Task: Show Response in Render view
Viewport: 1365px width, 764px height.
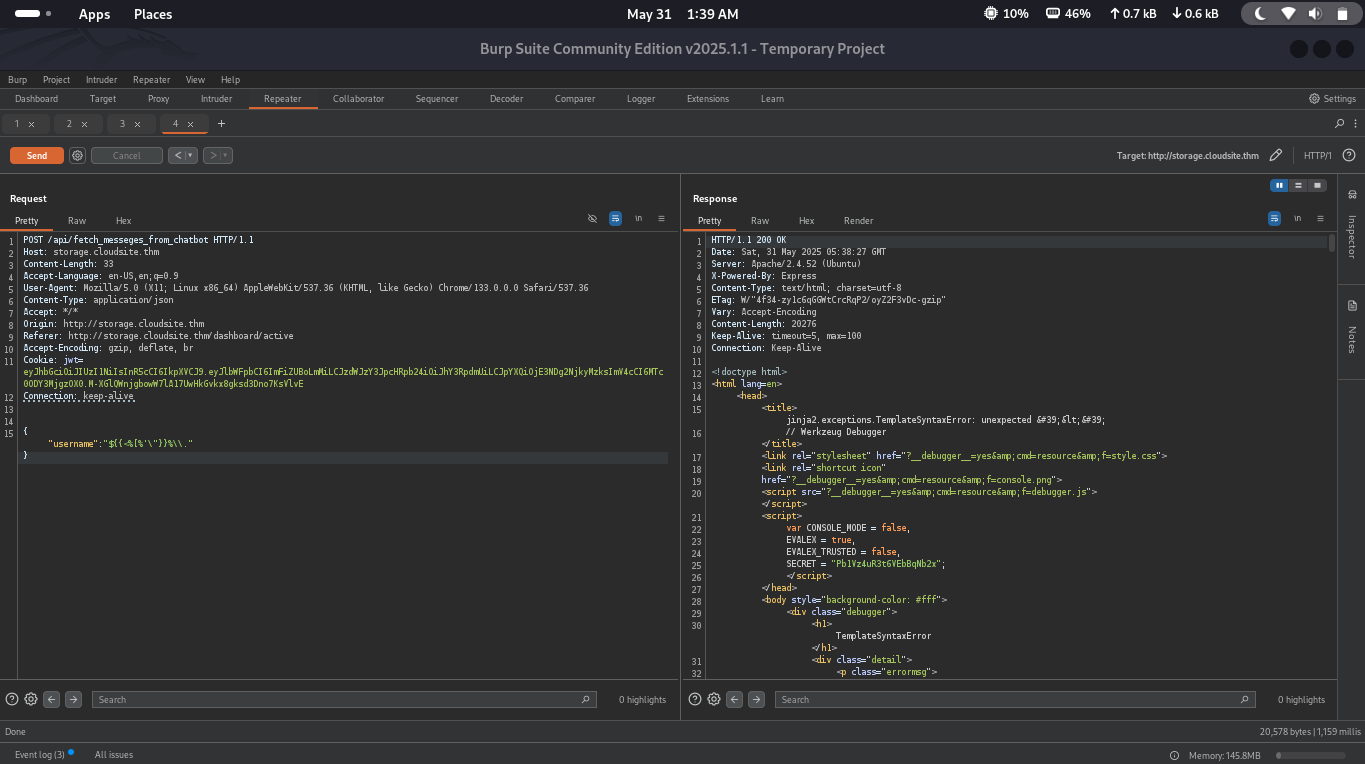Action: pyautogui.click(x=858, y=220)
